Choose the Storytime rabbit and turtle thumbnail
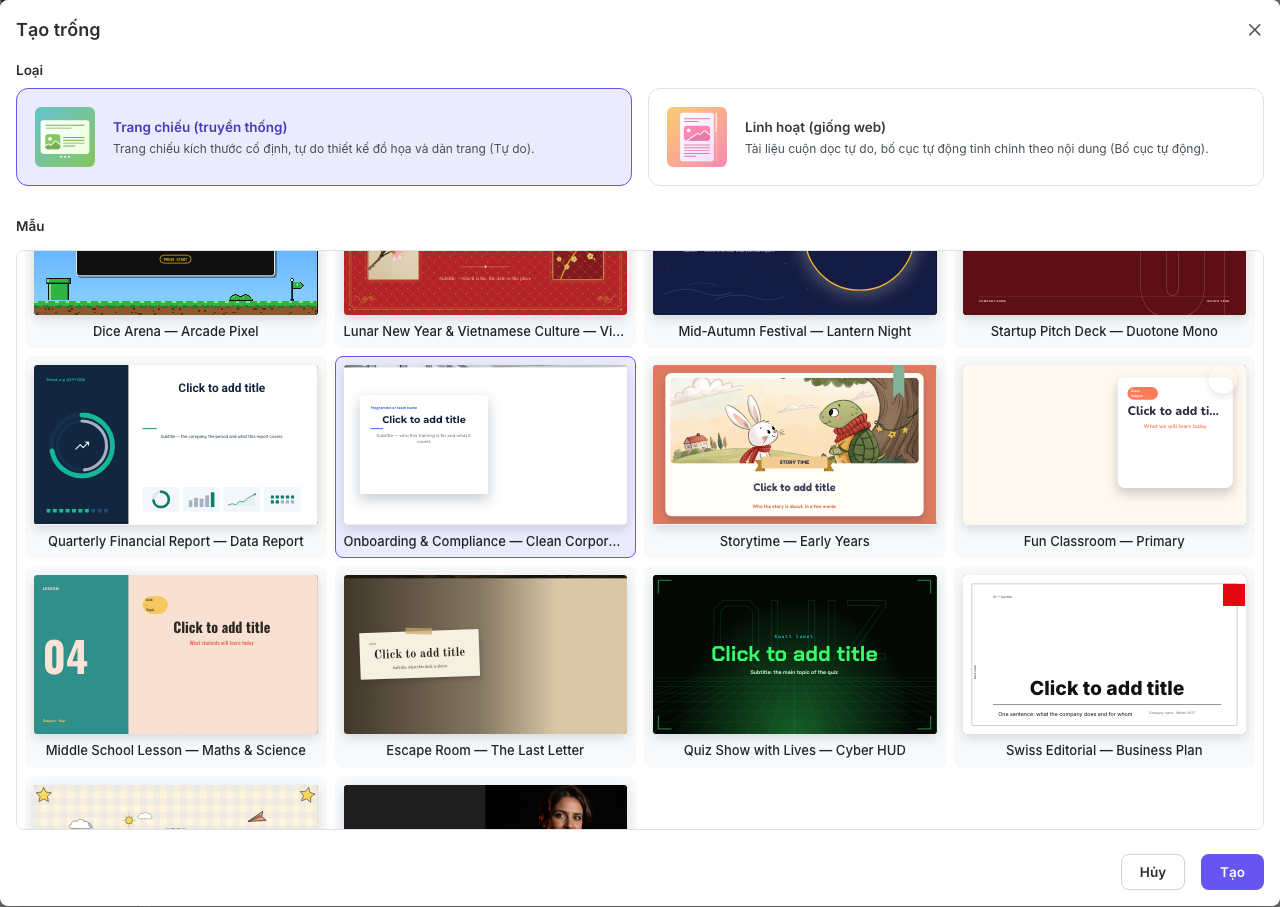 [x=795, y=445]
